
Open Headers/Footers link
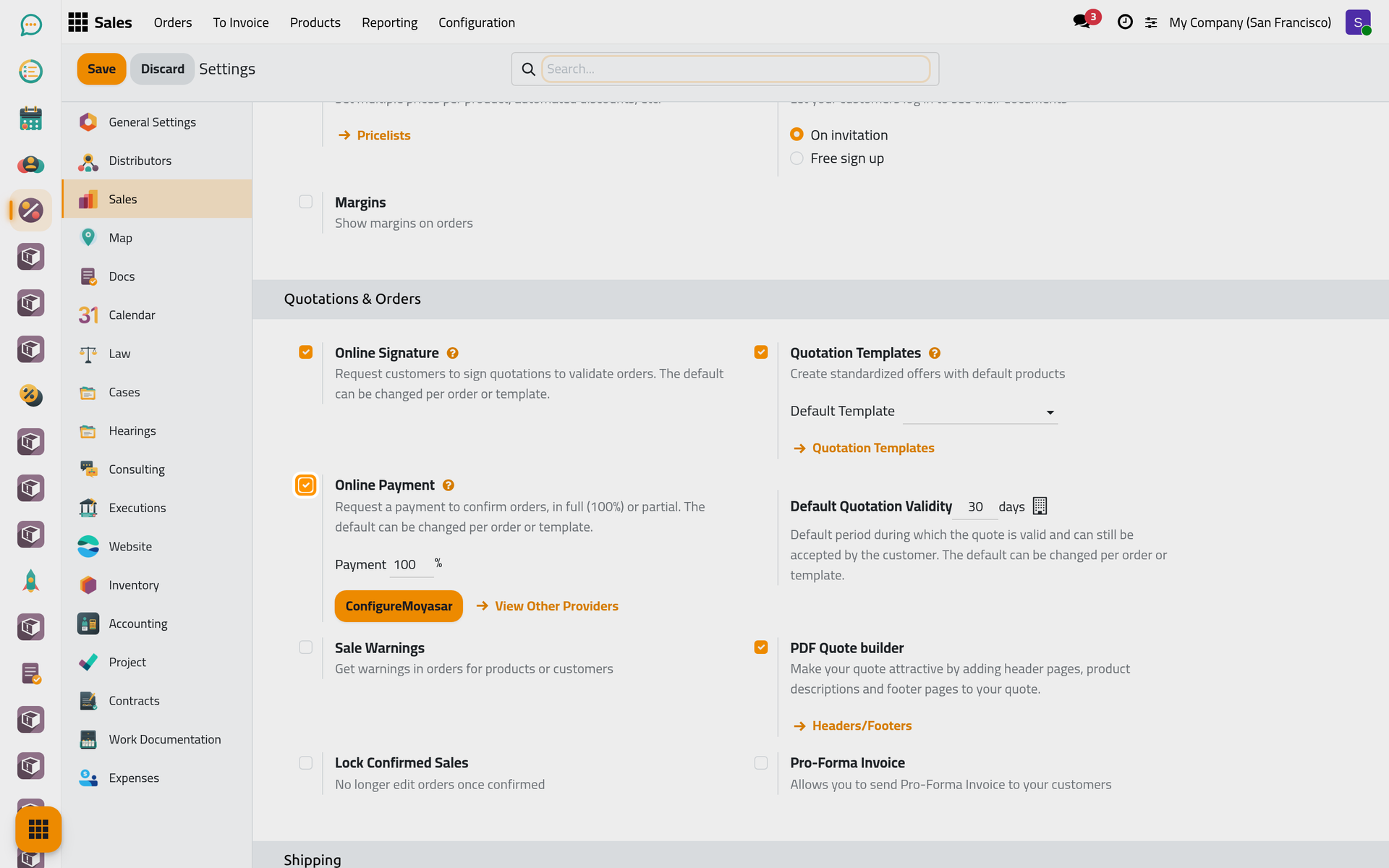pyautogui.click(x=853, y=726)
